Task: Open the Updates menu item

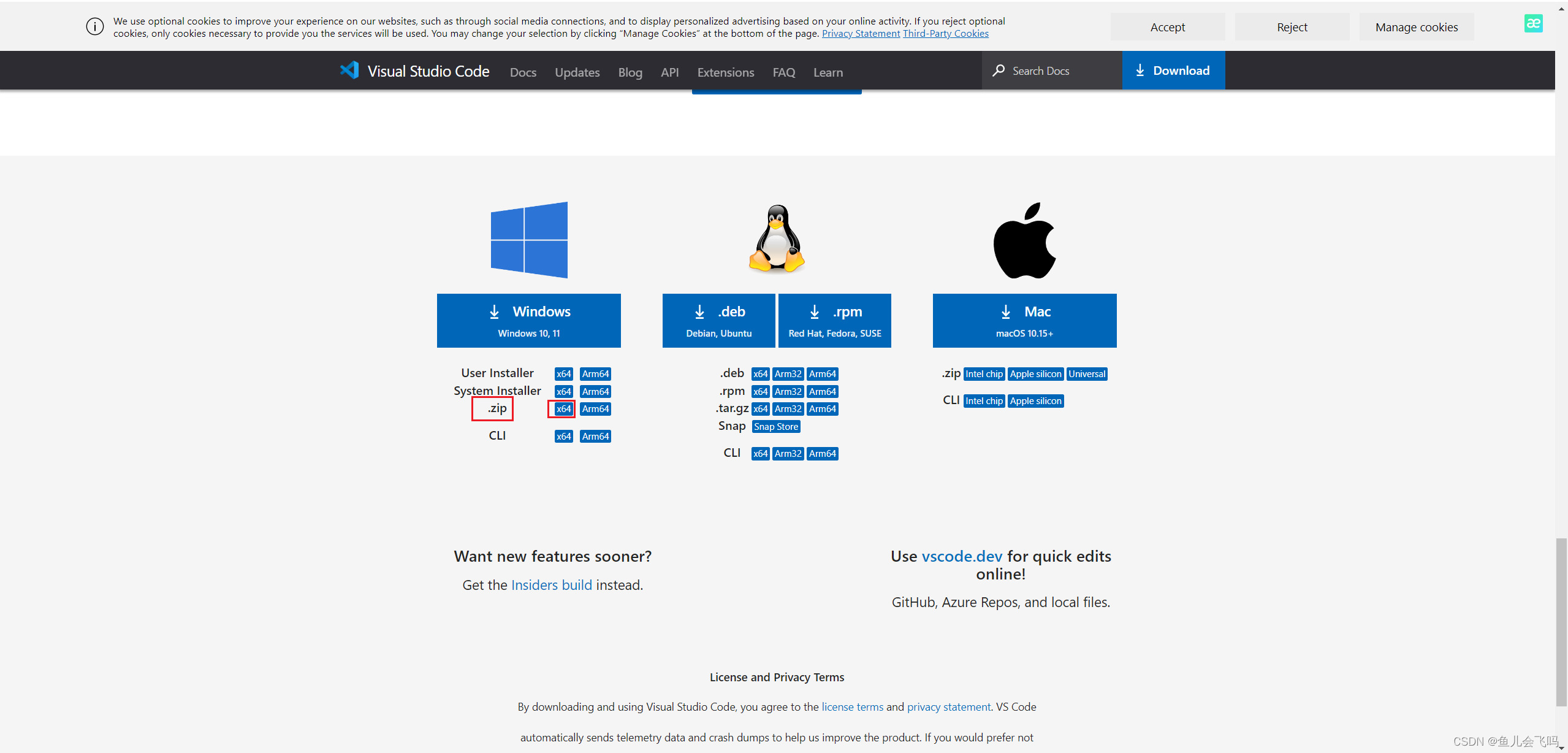Action: [577, 72]
